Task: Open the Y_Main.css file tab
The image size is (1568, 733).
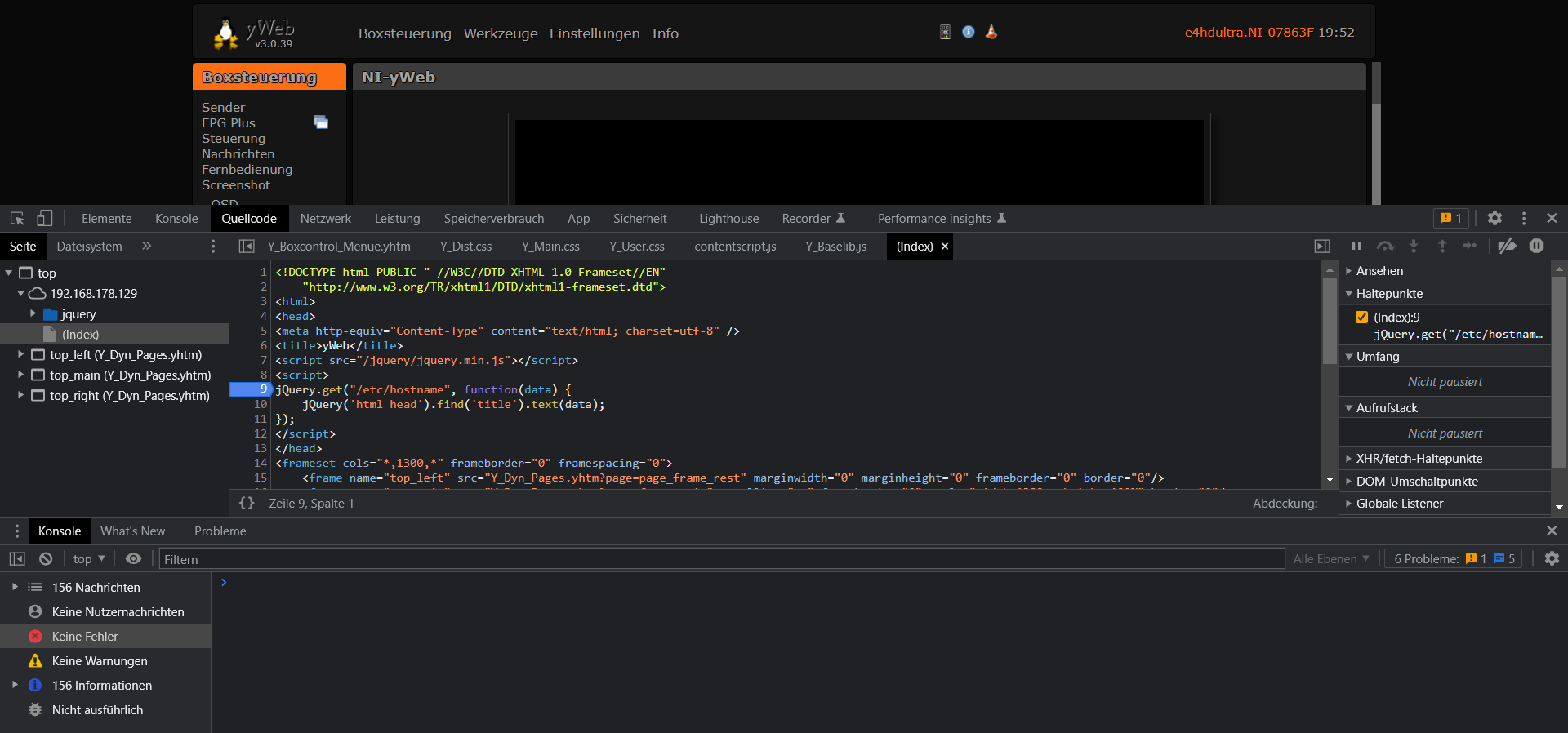Action: coord(550,247)
